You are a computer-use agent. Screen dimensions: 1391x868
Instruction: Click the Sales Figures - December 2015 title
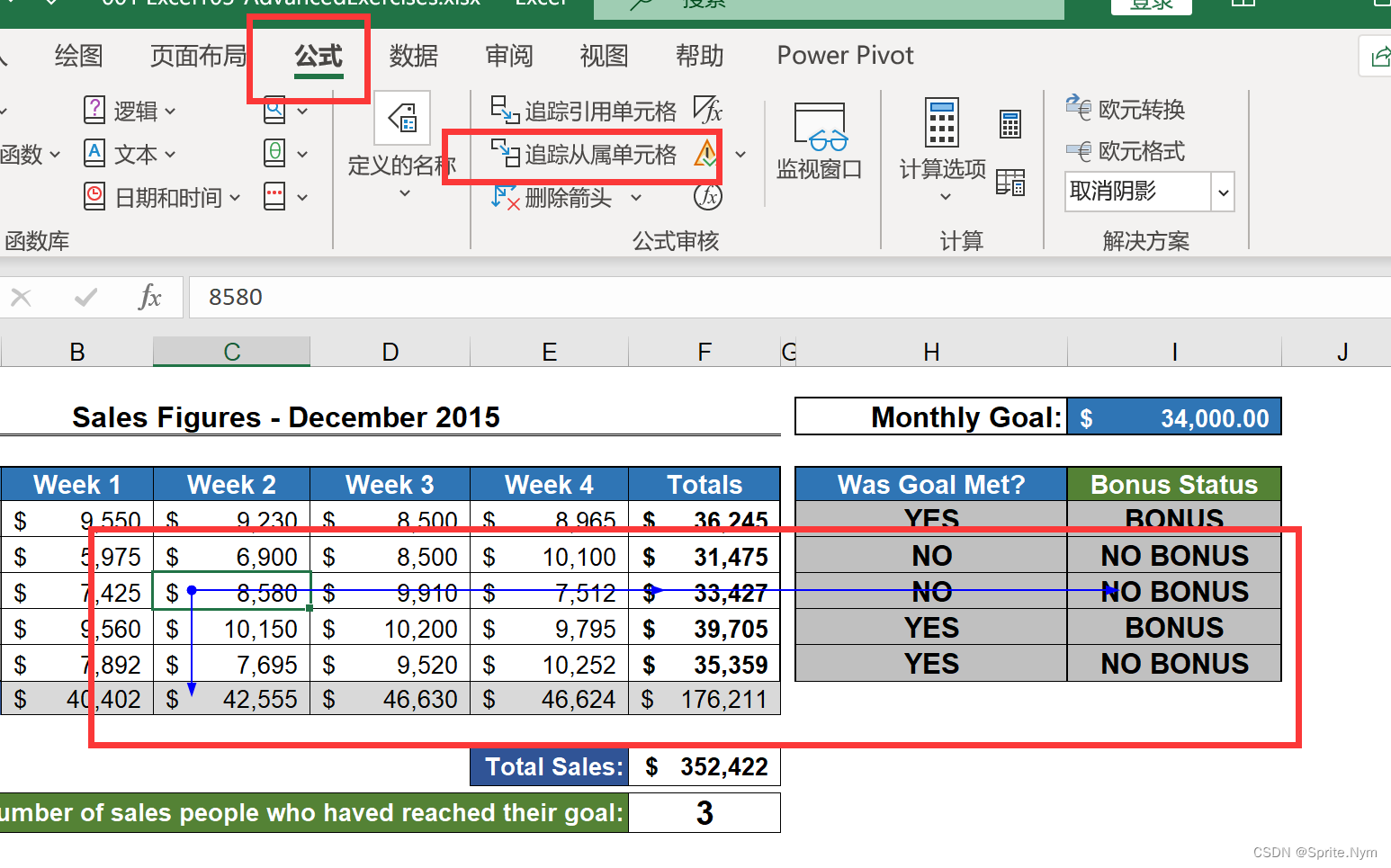[286, 417]
